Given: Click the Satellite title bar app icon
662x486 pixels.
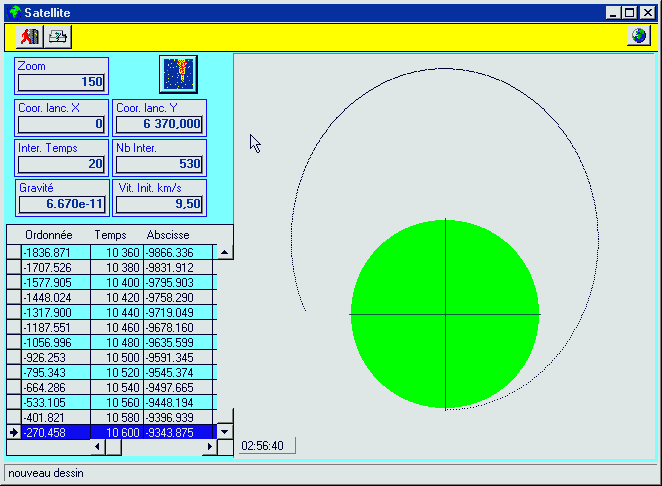Looking at the screenshot, I should 14,12.
